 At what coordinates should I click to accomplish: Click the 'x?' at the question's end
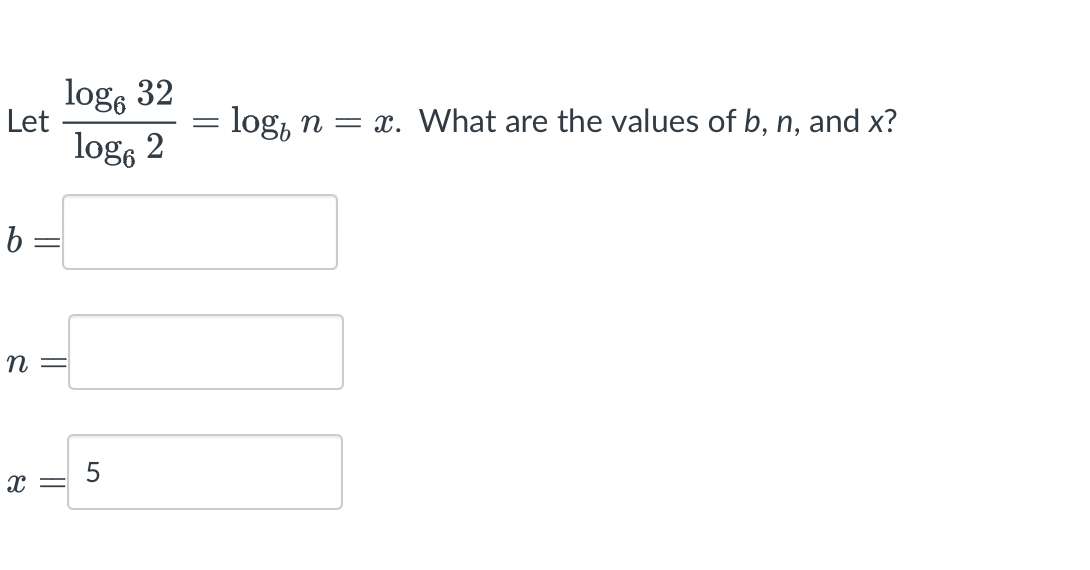pos(883,122)
